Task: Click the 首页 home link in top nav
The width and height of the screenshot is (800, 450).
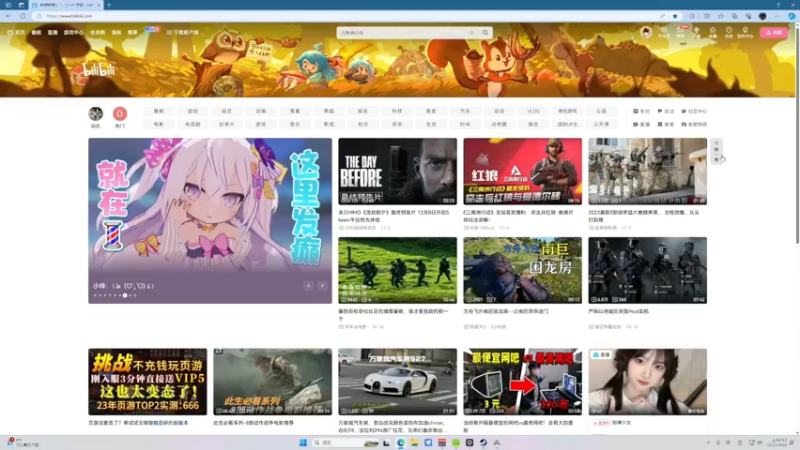Action: coord(16,33)
